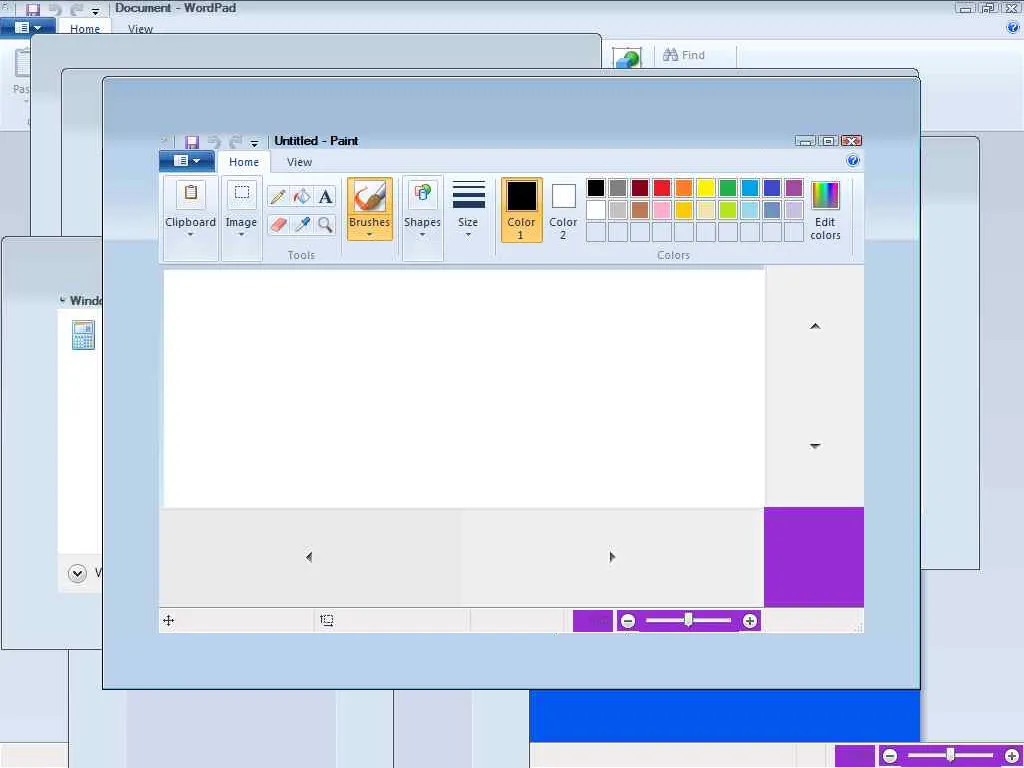Open Paint Help with the question mark icon

coord(853,161)
